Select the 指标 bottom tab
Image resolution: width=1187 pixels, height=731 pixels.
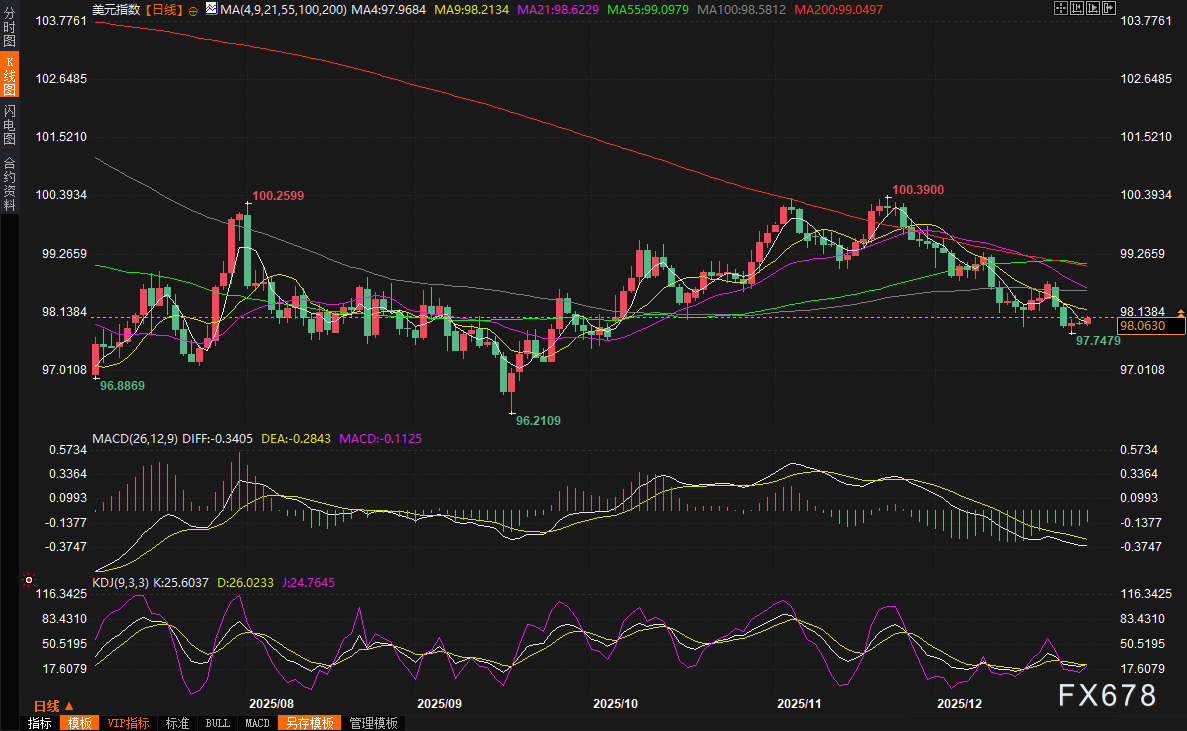click(x=39, y=723)
